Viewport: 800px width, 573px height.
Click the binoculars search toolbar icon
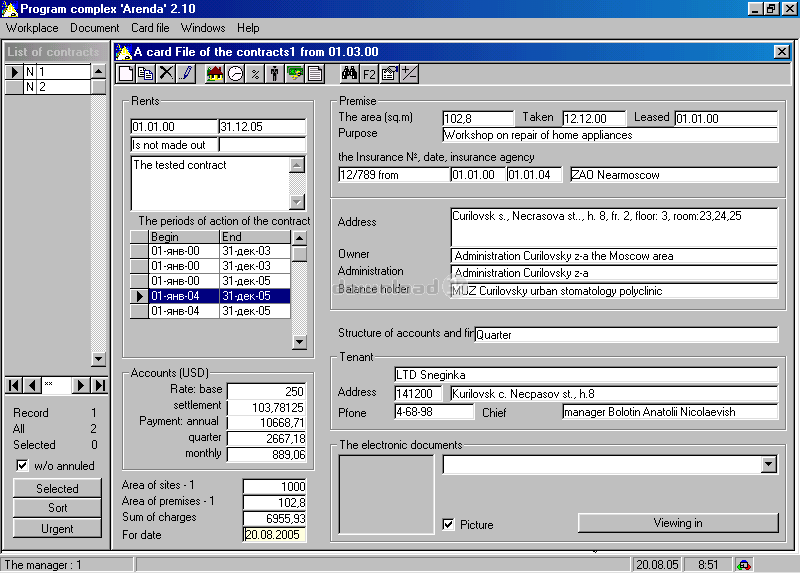349,74
